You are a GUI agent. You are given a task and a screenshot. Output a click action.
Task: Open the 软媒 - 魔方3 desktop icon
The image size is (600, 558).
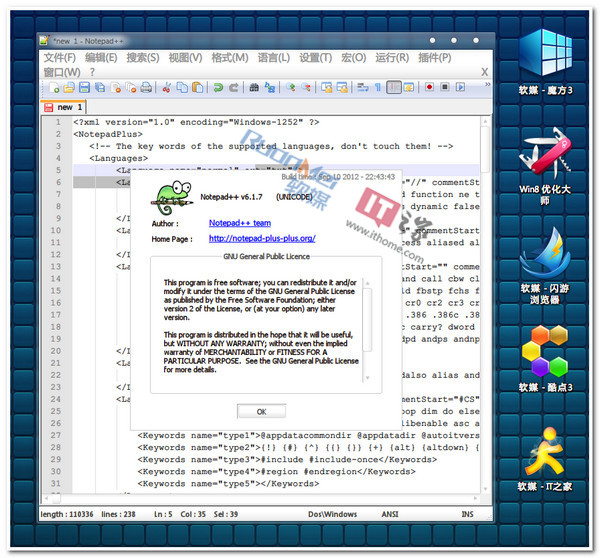click(x=545, y=62)
